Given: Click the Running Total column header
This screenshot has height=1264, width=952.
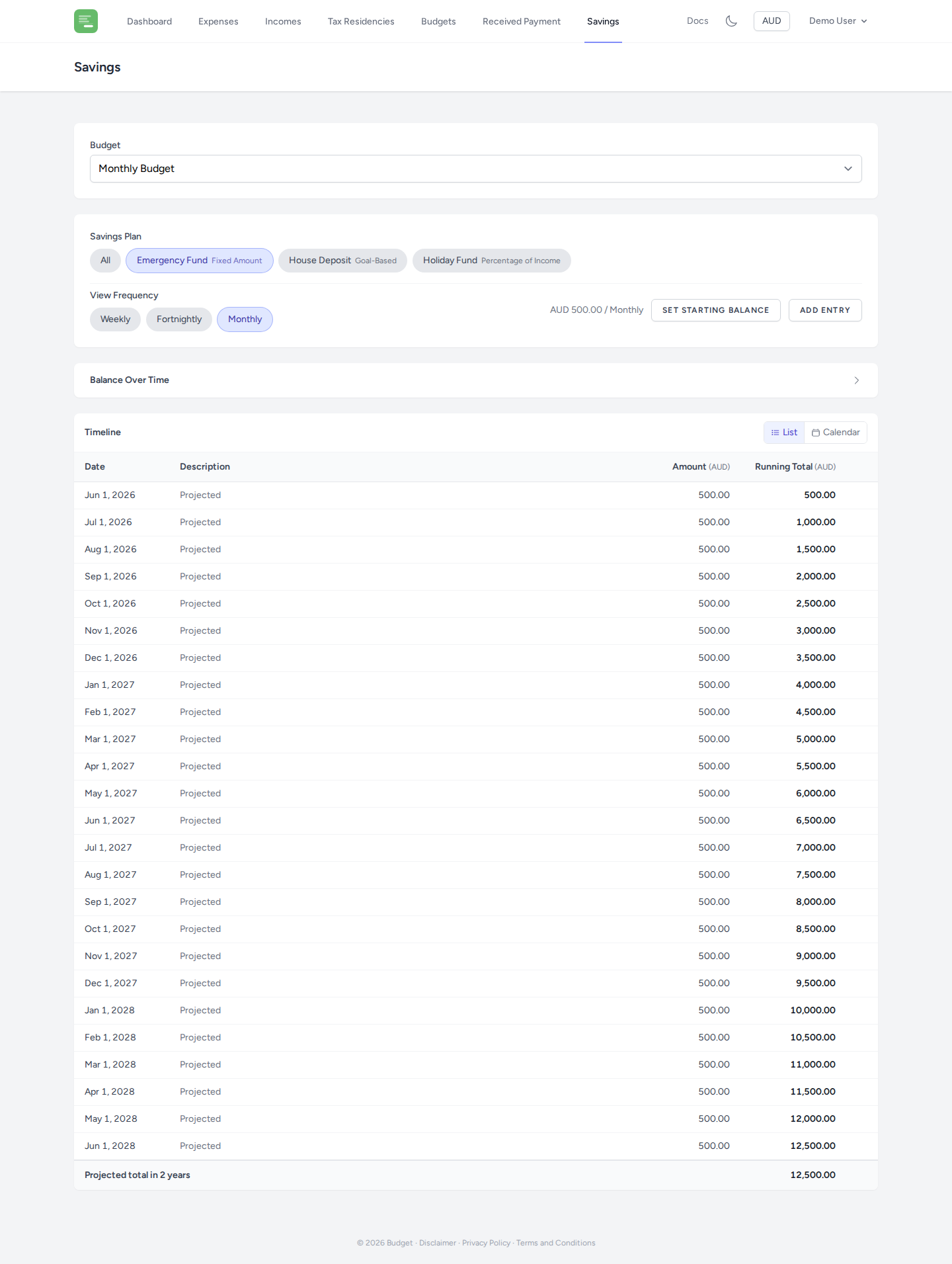Looking at the screenshot, I should click(795, 467).
